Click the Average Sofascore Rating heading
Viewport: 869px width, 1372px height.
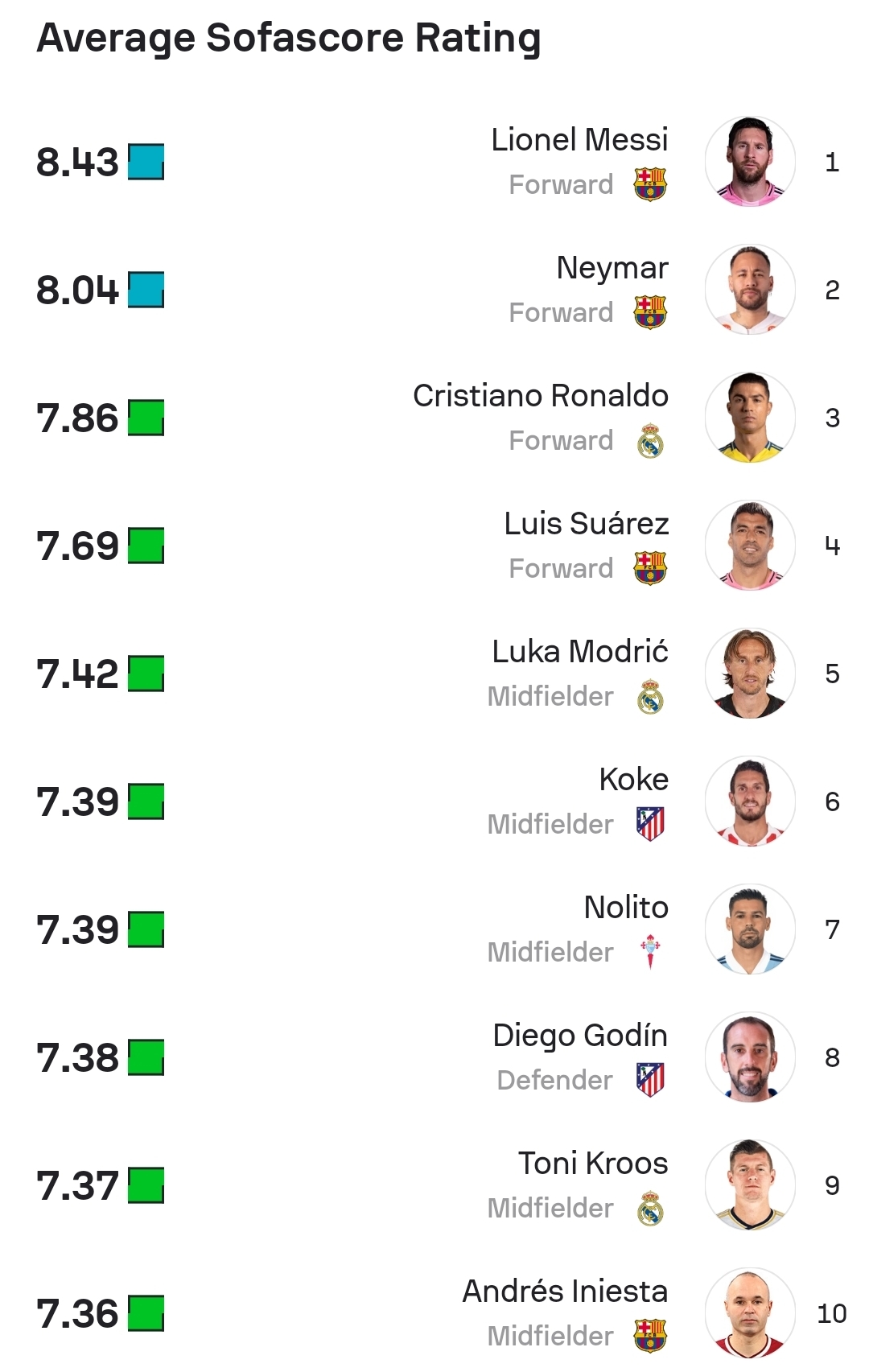pos(289,38)
